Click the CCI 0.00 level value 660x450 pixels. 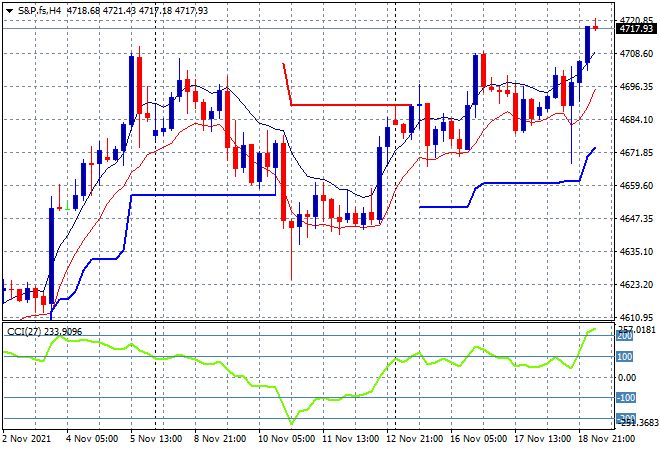click(x=627, y=378)
